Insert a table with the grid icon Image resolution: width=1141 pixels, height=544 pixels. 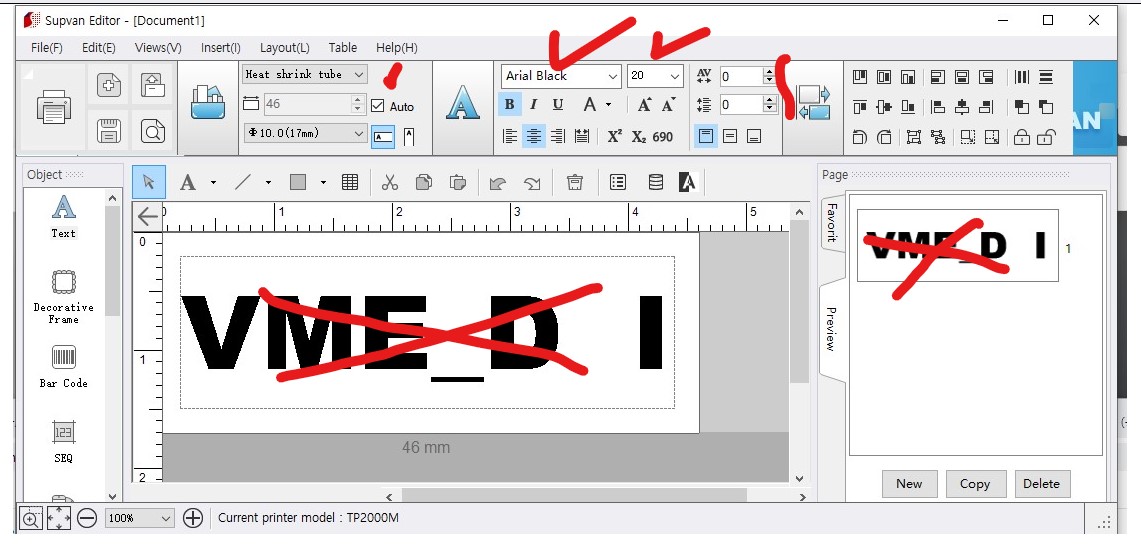(350, 182)
